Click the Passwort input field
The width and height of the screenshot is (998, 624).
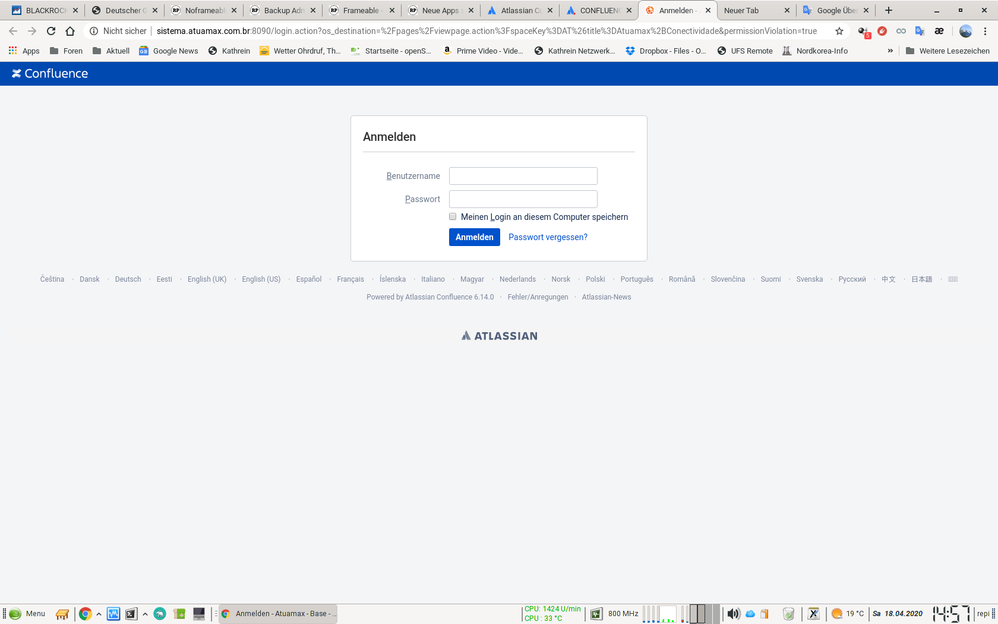[523, 199]
